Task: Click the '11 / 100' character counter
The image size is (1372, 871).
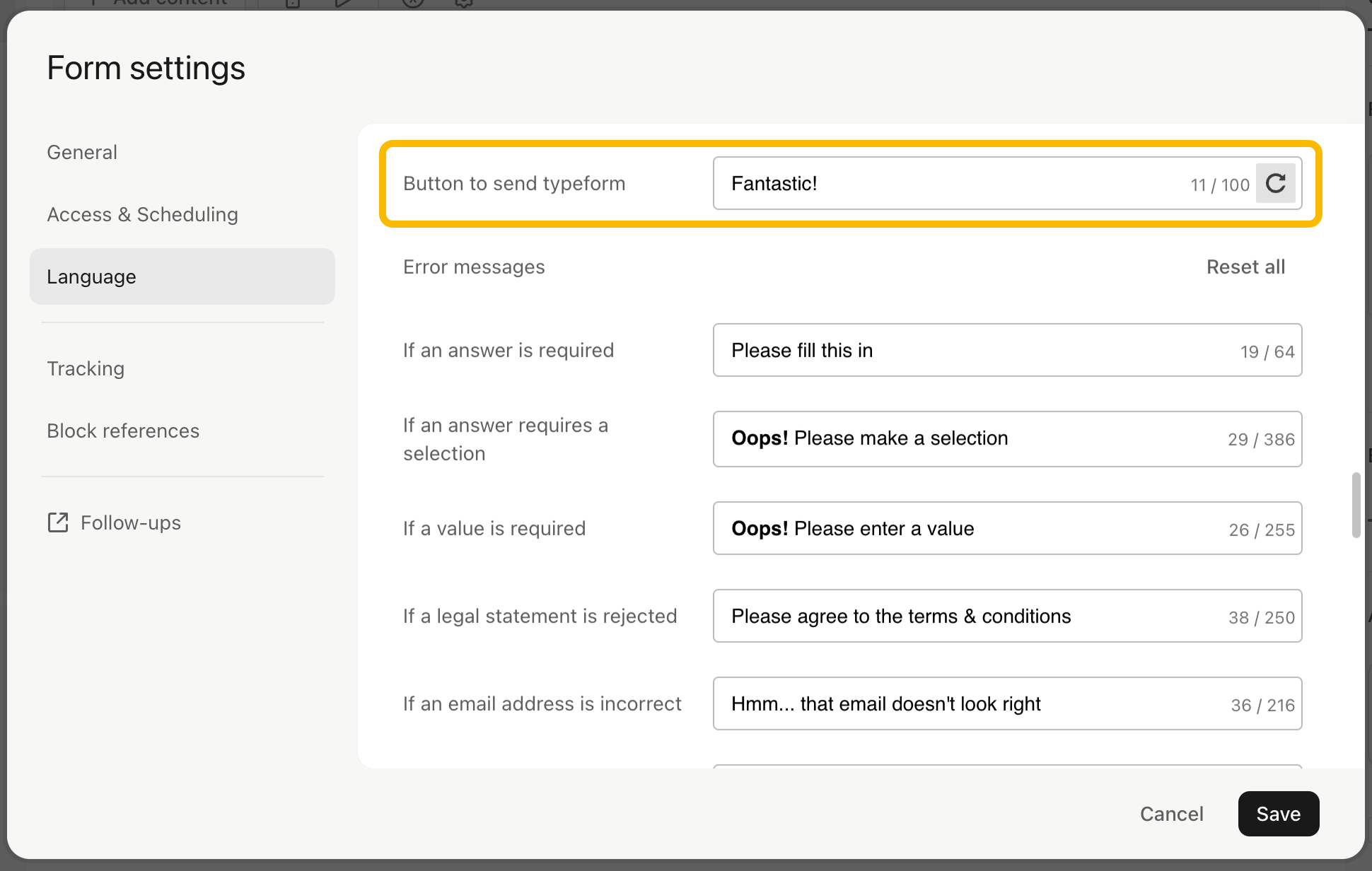Action: [x=1220, y=185]
